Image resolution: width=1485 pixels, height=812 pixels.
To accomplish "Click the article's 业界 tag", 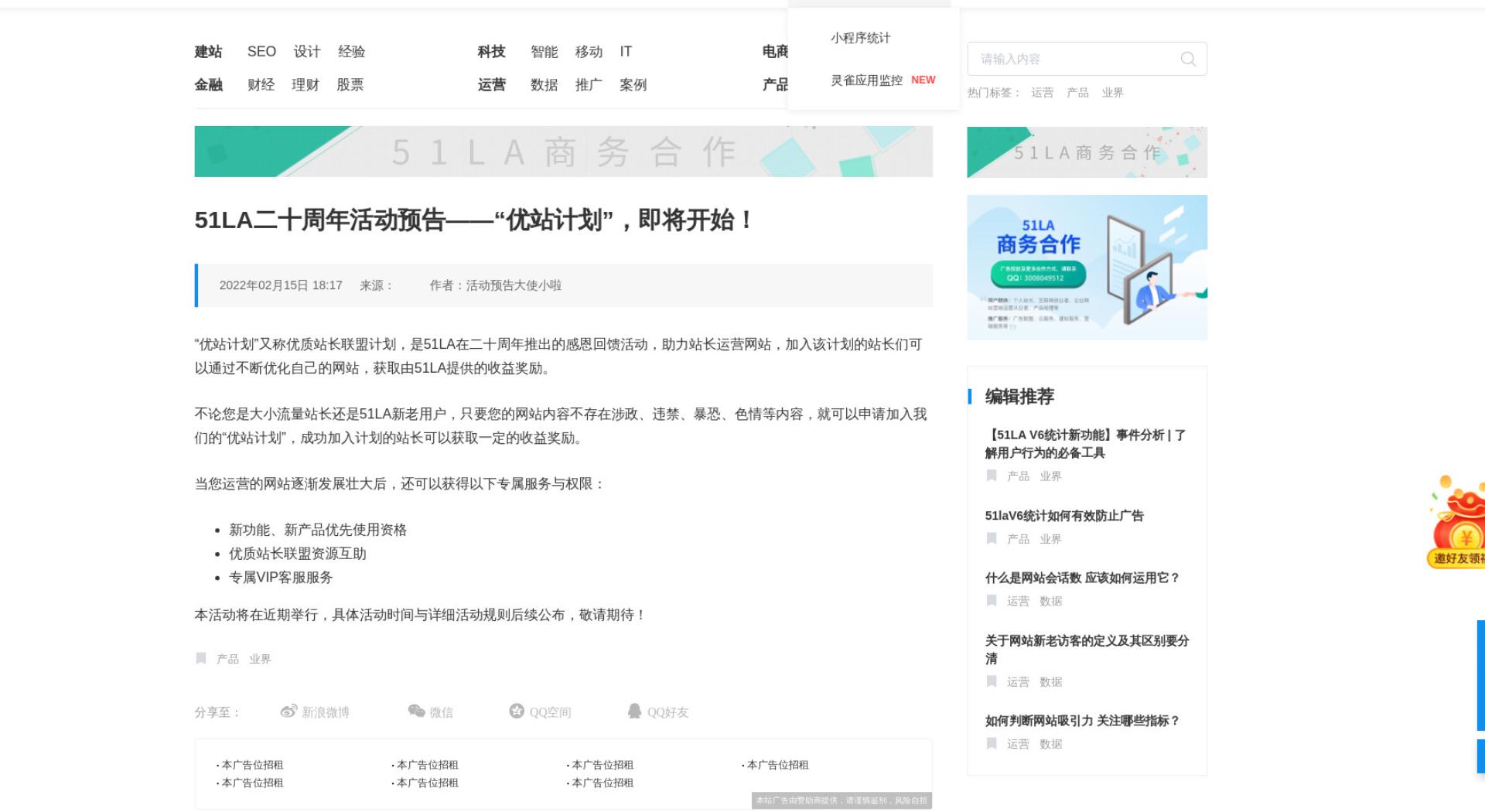I will pos(260,659).
